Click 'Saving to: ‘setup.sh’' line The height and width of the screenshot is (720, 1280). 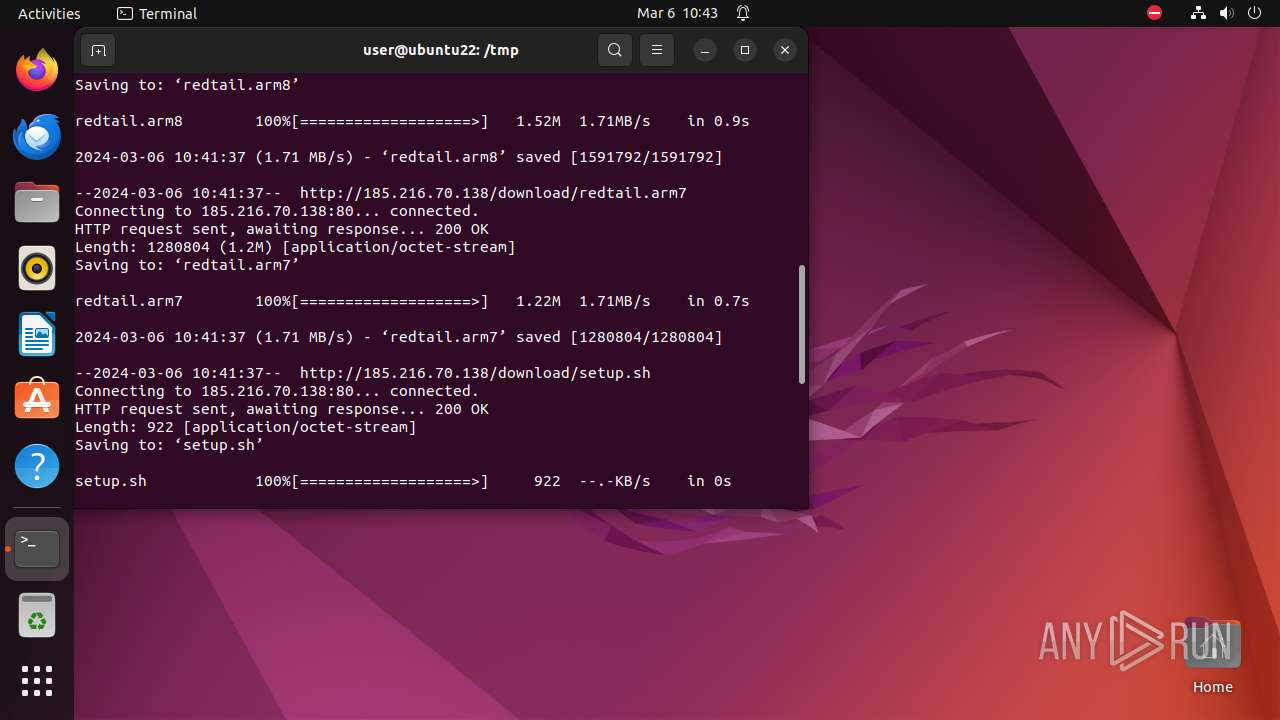coord(169,445)
